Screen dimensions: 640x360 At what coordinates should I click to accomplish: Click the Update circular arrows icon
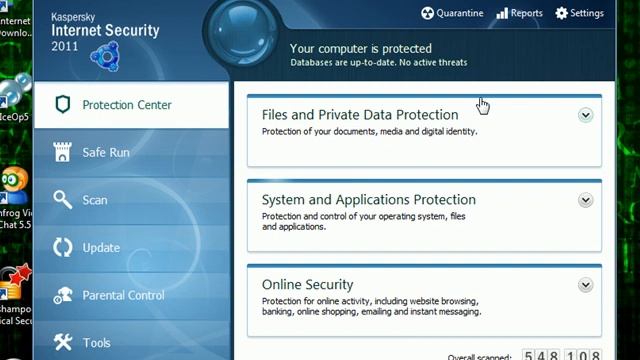(62, 247)
